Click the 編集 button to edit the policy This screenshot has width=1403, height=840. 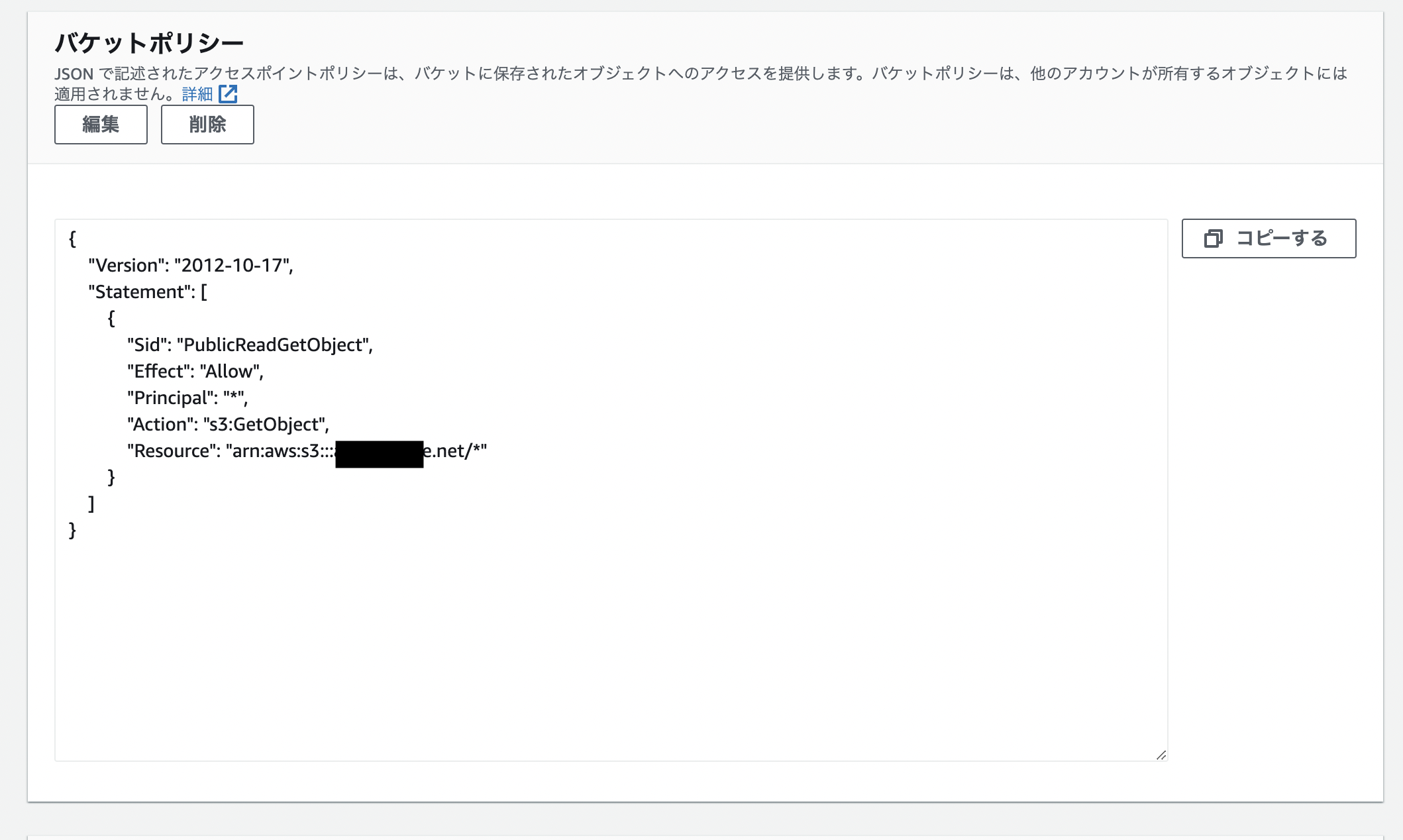coord(100,124)
